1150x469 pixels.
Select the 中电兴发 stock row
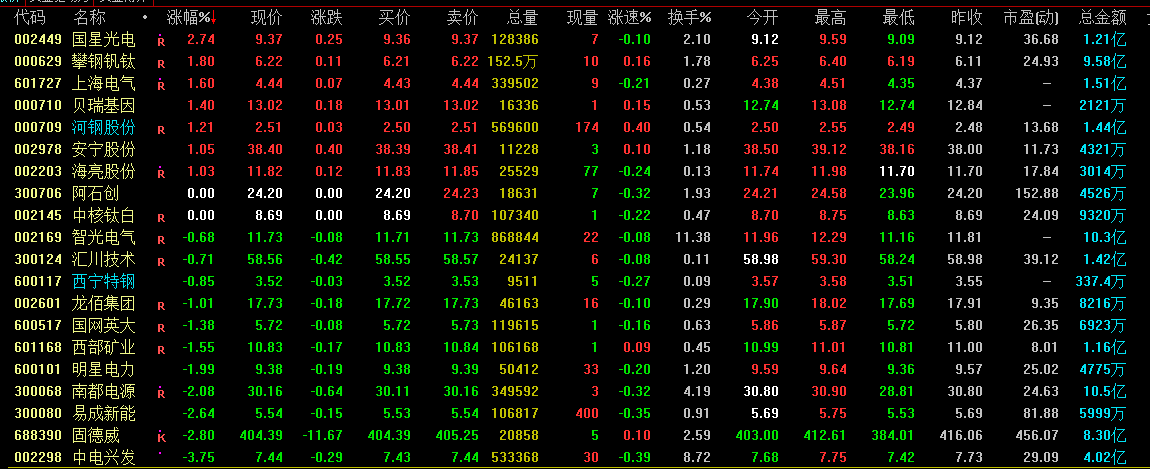click(103, 457)
